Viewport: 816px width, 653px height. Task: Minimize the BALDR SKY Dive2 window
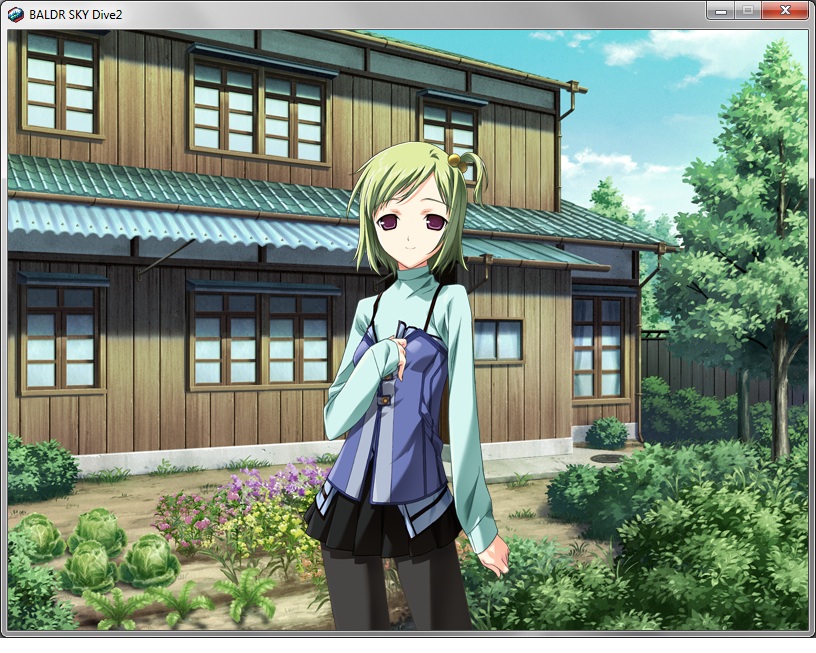pos(721,10)
